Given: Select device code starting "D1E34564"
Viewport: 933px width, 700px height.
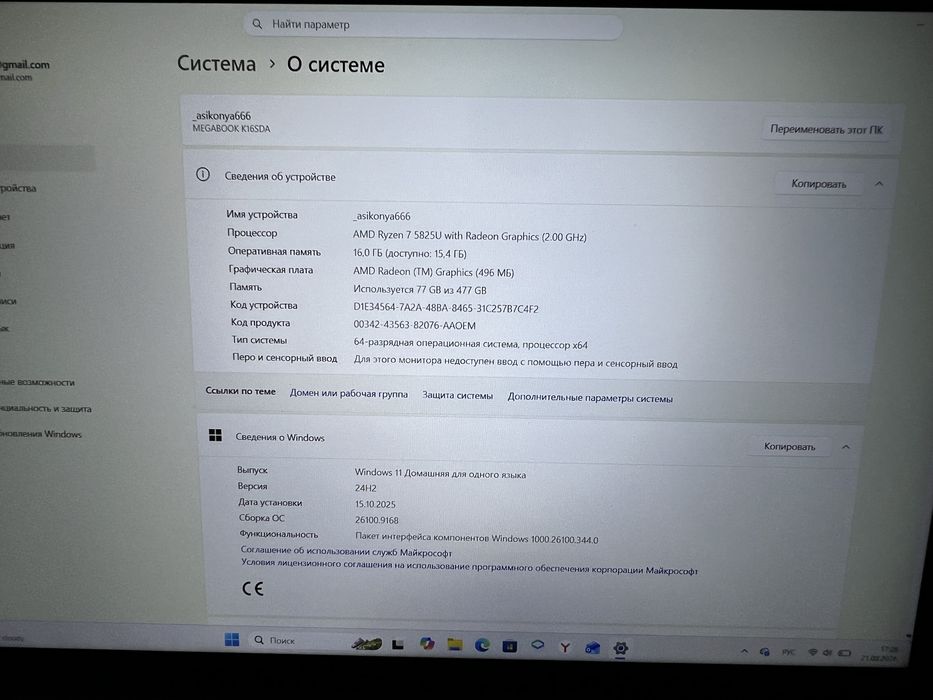Looking at the screenshot, I should (x=446, y=308).
